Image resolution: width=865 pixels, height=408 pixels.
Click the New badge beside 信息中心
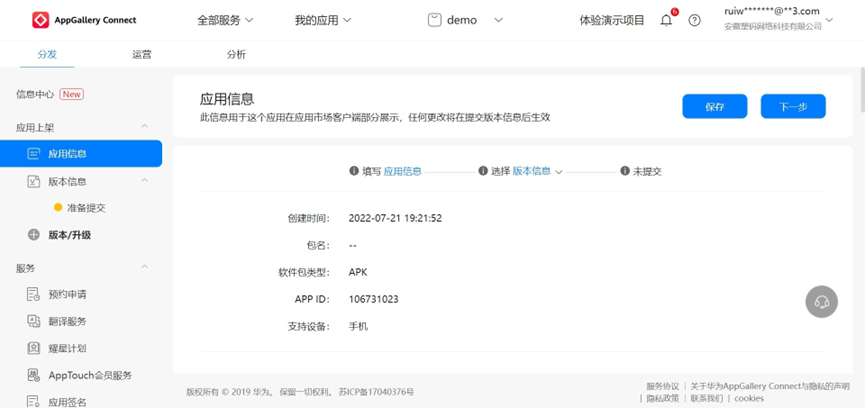pyautogui.click(x=72, y=94)
